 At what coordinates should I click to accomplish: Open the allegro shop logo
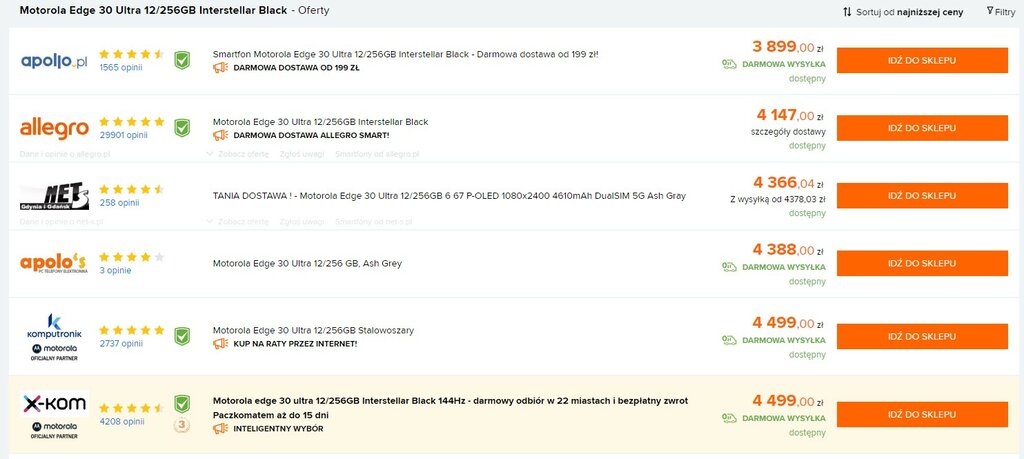point(54,129)
